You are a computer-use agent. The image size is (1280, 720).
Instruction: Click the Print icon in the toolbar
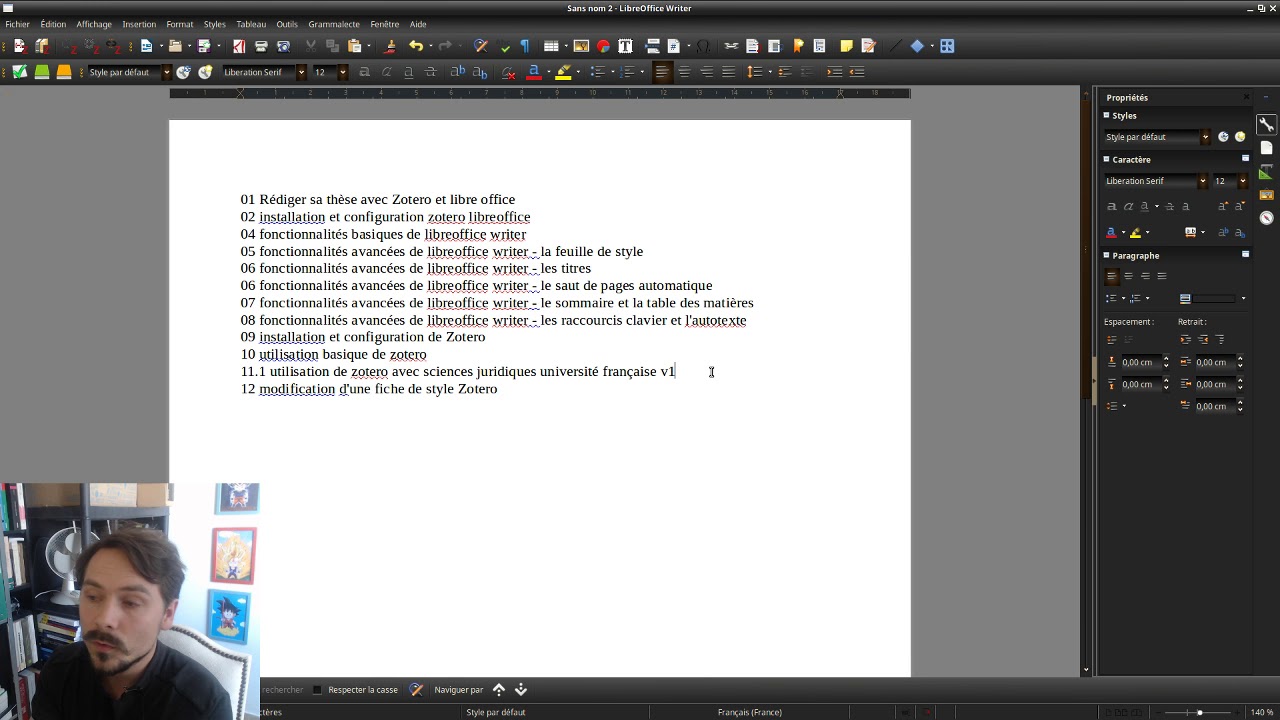tap(261, 46)
